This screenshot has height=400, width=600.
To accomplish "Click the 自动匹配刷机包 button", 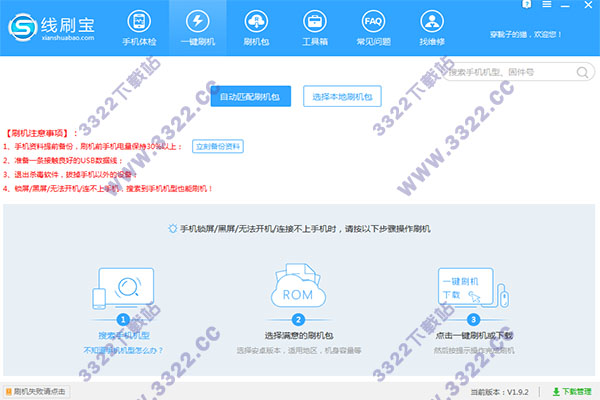I will [251, 96].
